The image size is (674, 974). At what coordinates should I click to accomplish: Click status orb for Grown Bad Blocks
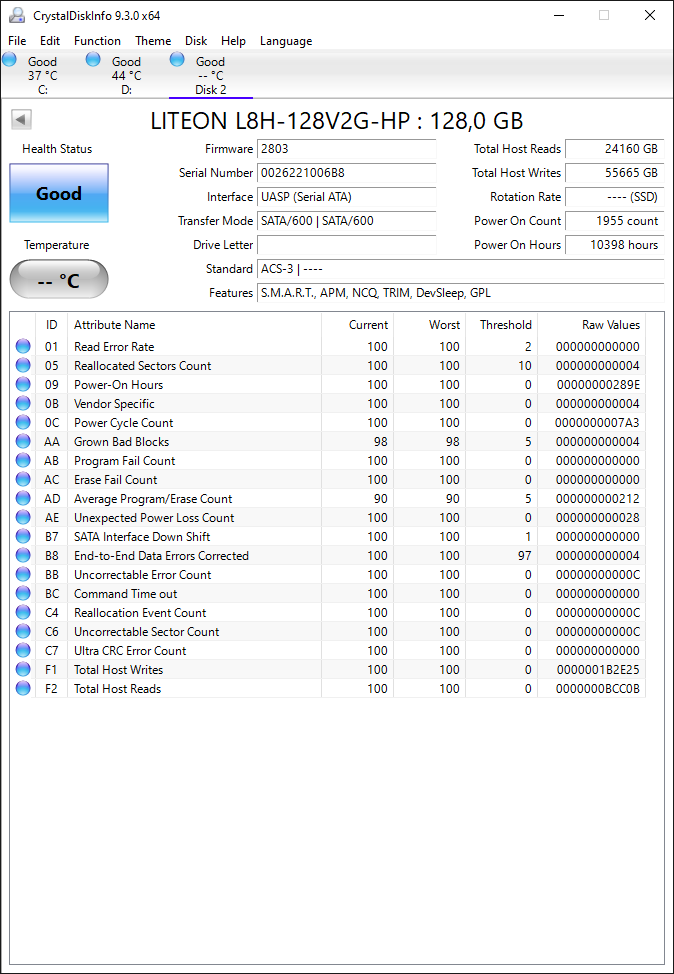pos(23,442)
